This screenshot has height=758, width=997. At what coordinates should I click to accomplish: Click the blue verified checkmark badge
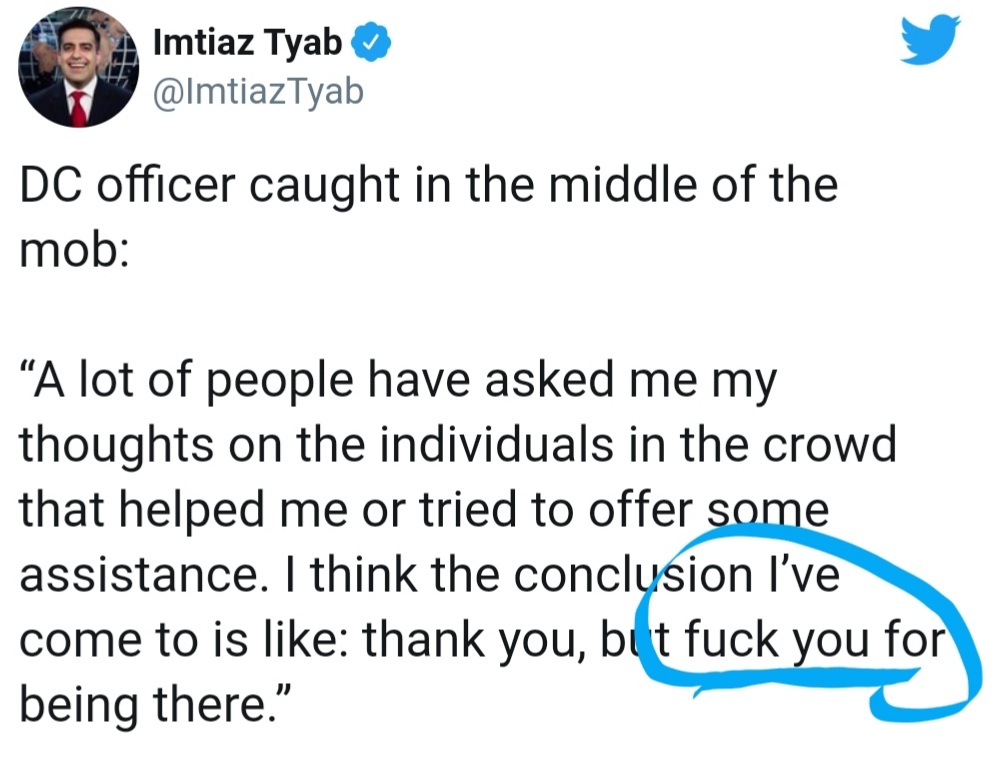coord(371,42)
